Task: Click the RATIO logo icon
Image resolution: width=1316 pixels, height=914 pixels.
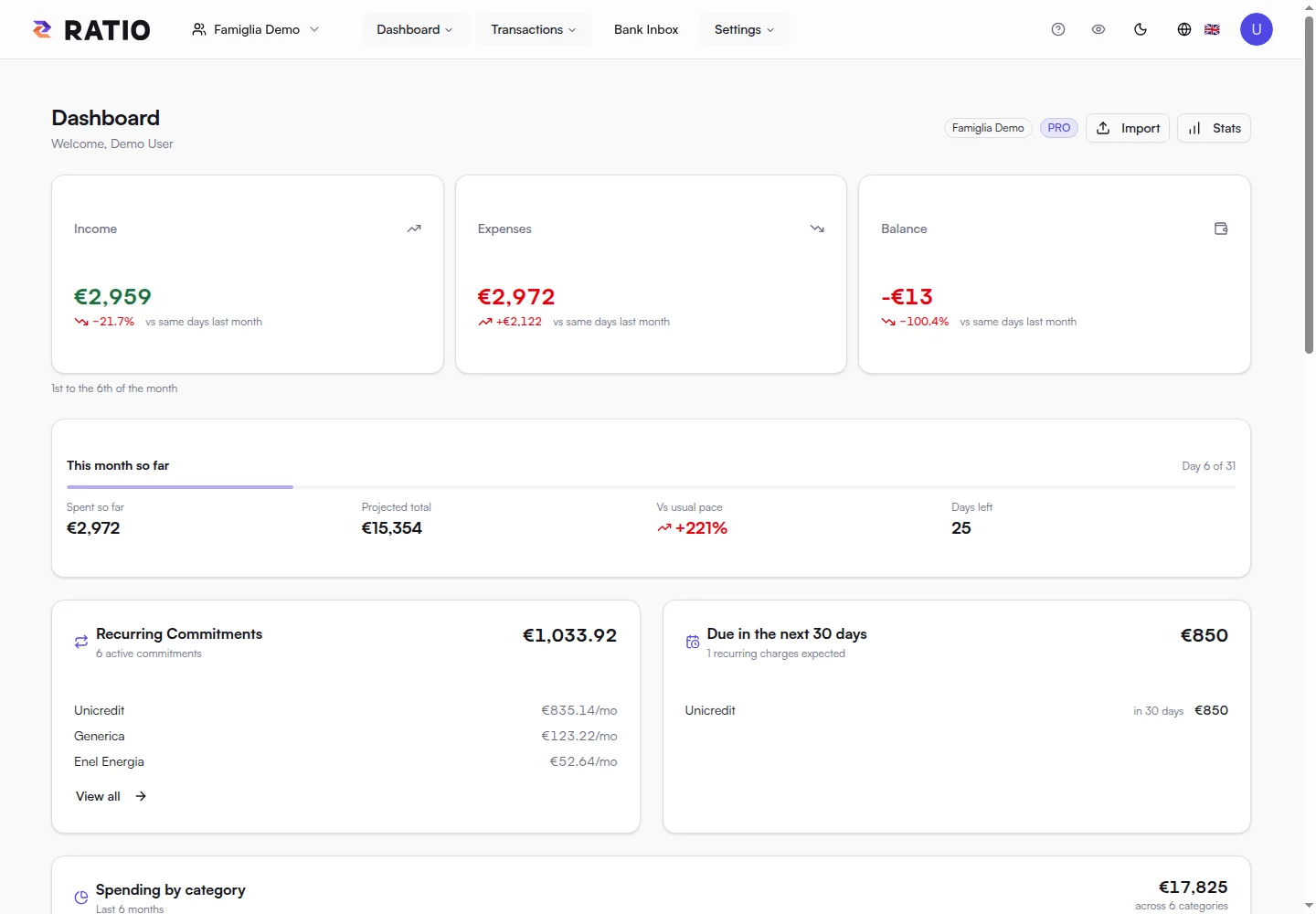Action: click(42, 29)
